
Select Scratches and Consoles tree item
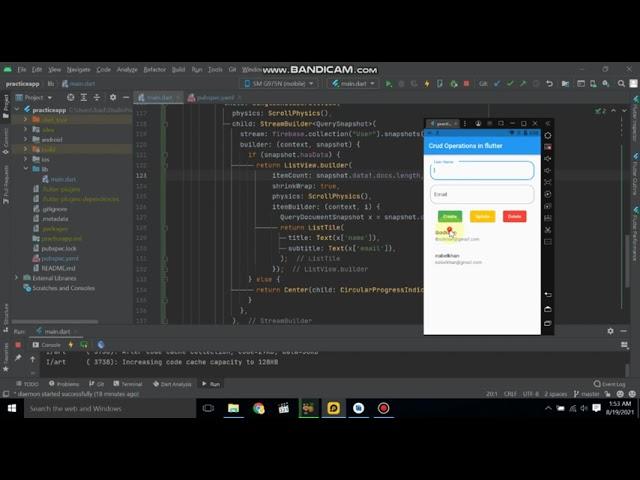click(60, 288)
